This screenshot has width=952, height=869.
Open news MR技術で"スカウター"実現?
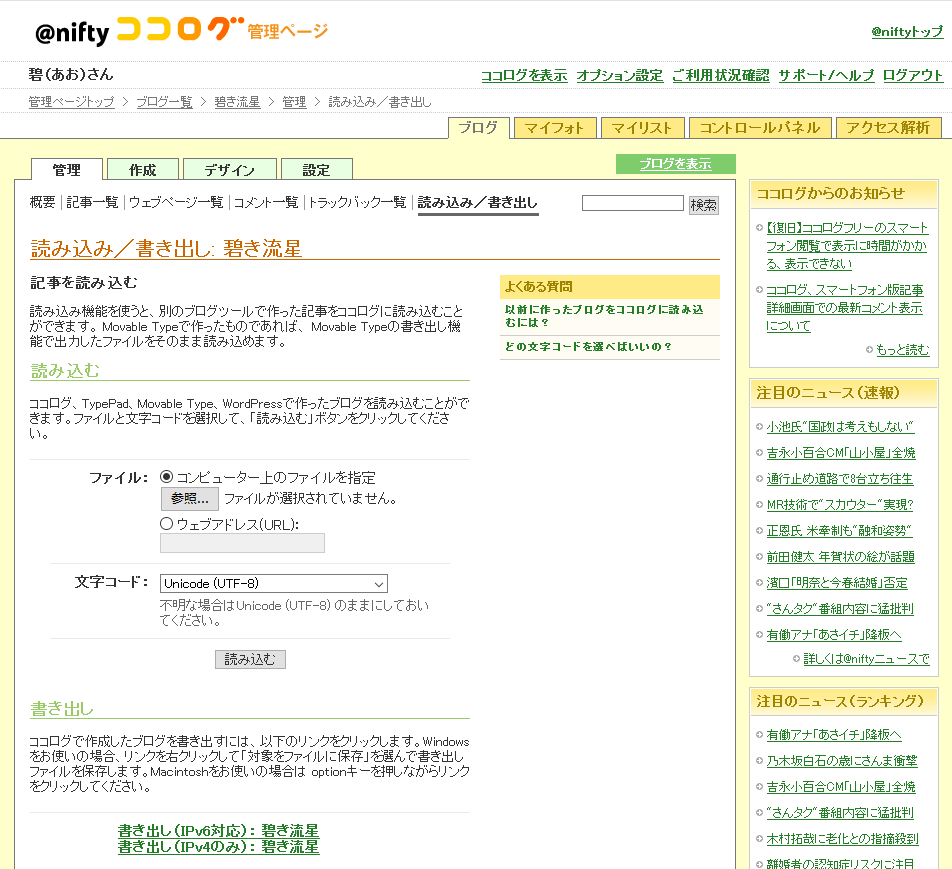pos(840,505)
